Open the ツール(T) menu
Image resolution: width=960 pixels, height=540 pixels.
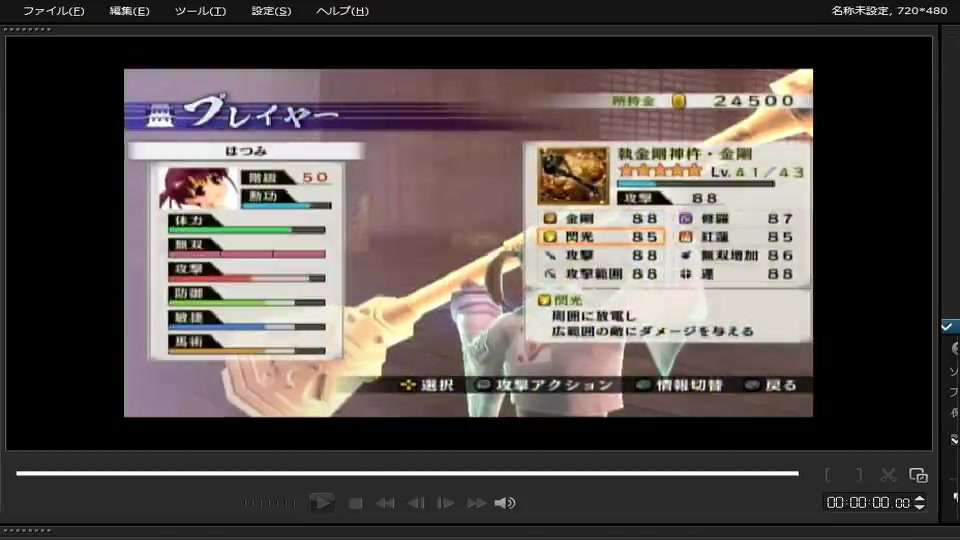[x=200, y=11]
